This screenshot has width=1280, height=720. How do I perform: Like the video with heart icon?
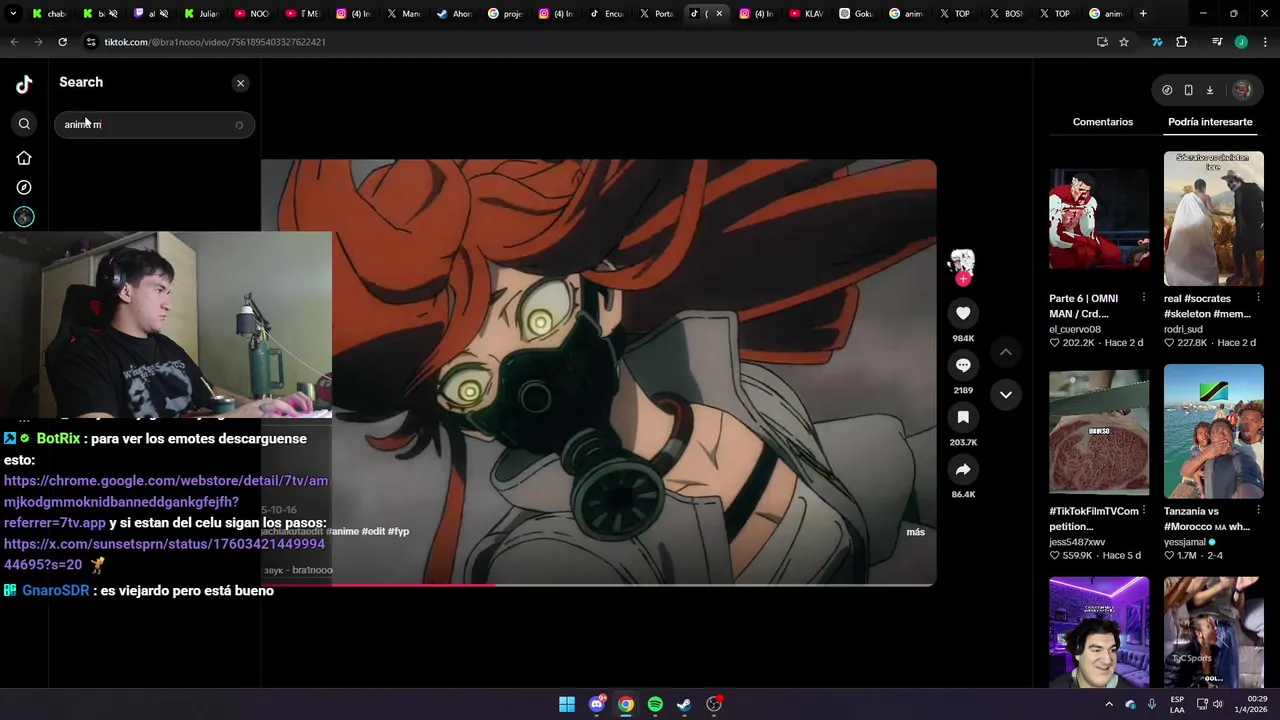click(x=963, y=314)
